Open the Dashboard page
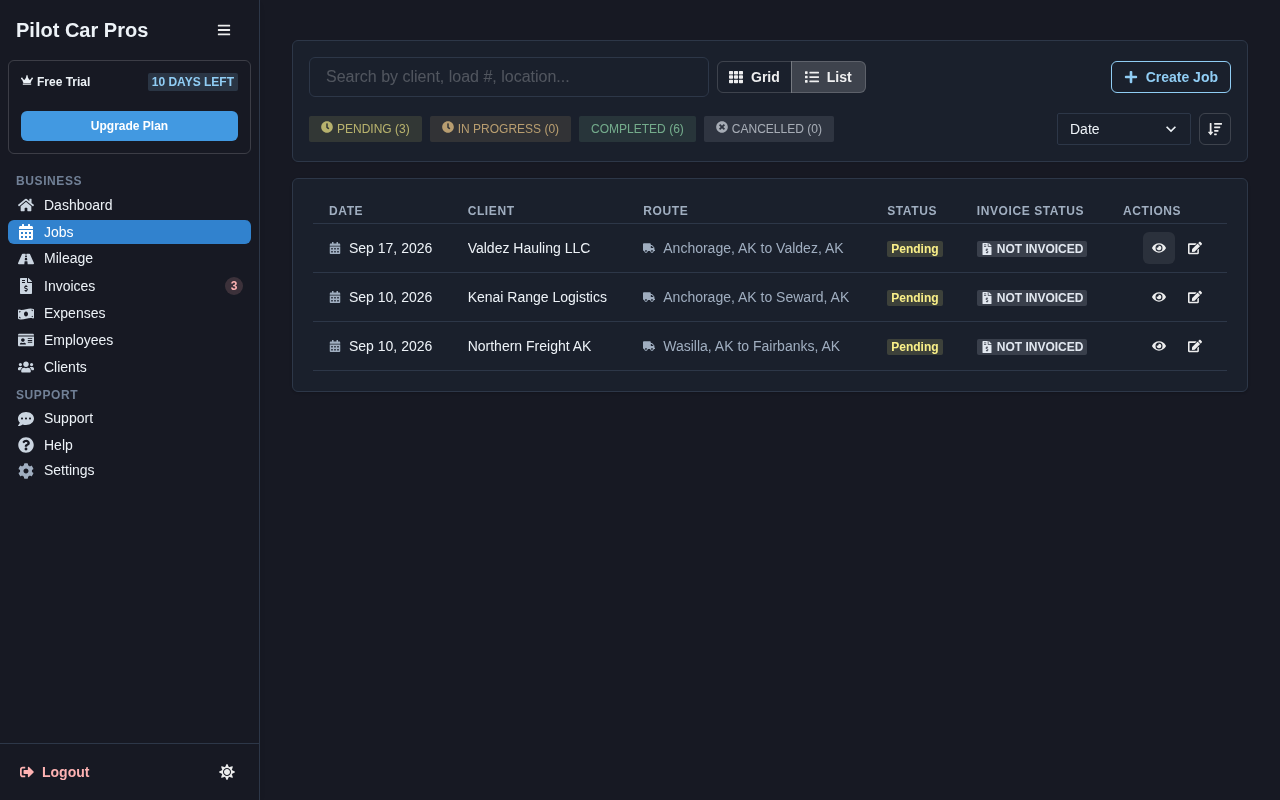This screenshot has width=1280, height=800. tap(129, 205)
